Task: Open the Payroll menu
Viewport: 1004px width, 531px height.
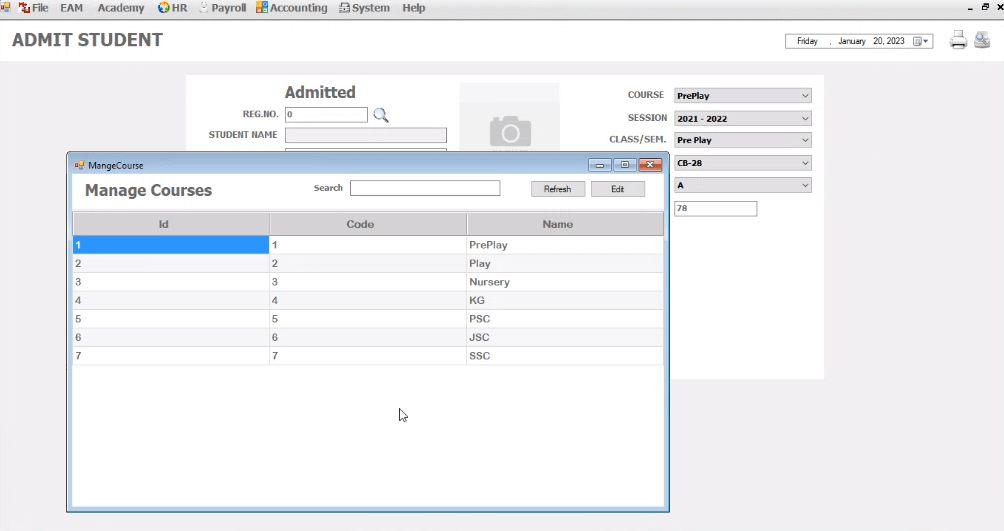Action: 222,8
